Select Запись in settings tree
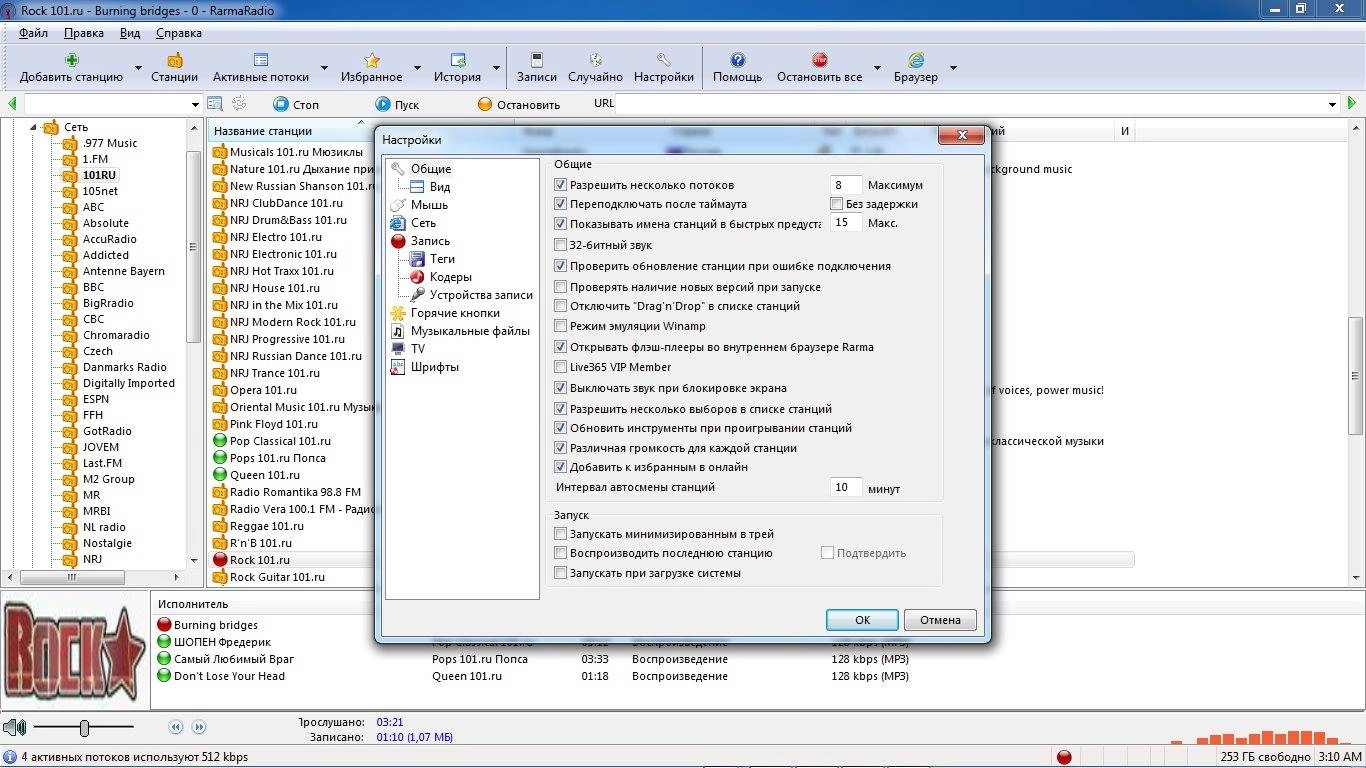 coord(430,241)
